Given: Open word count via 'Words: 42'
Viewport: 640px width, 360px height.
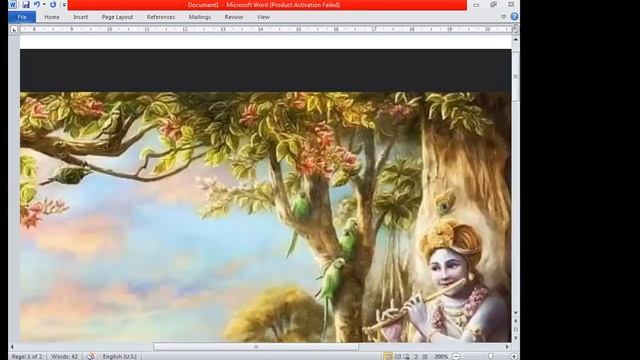Looking at the screenshot, I should pyautogui.click(x=64, y=356).
